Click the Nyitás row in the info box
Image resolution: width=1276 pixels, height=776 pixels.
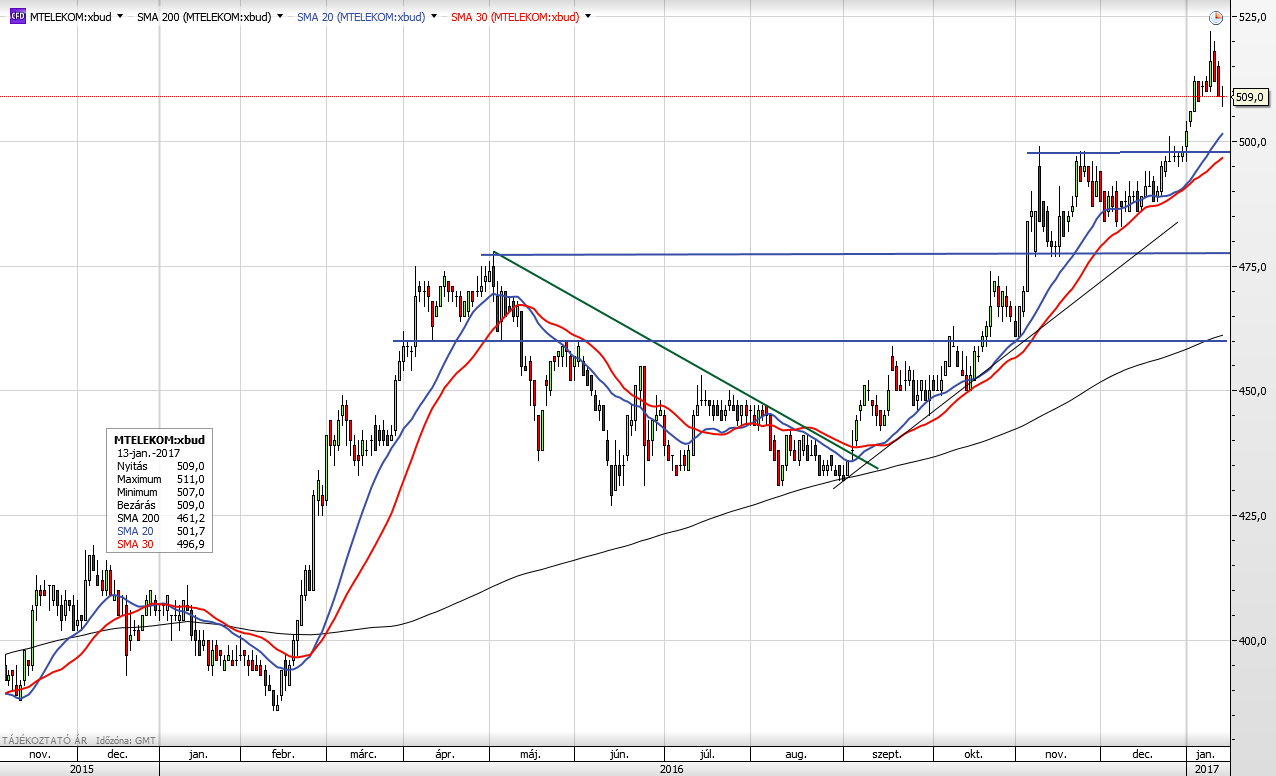click(x=160, y=466)
